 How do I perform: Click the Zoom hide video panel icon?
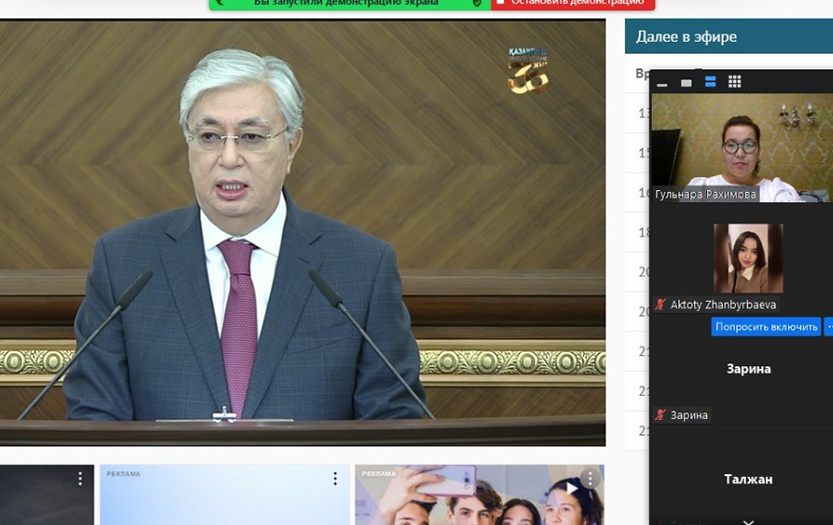662,83
